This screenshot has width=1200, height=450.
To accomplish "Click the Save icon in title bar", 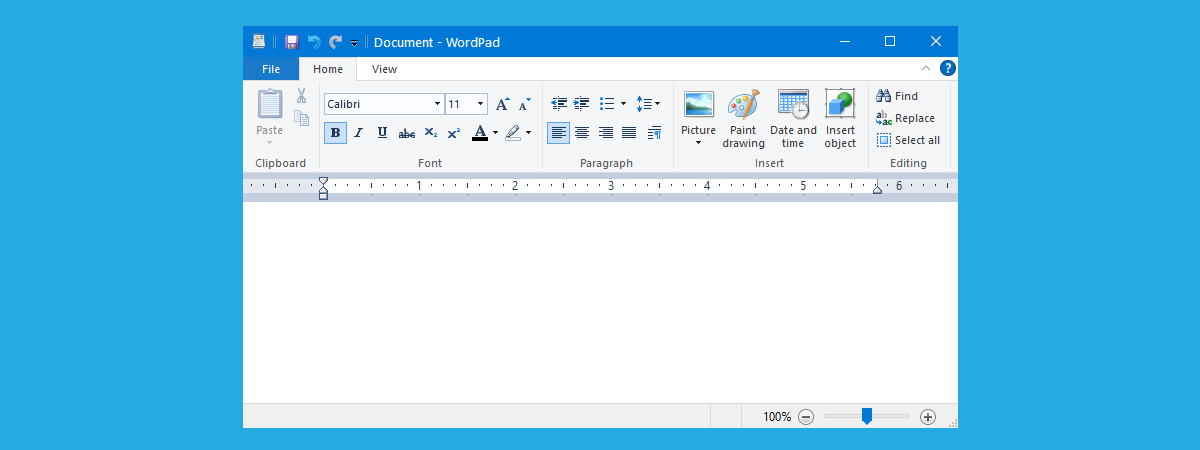I will 292,42.
